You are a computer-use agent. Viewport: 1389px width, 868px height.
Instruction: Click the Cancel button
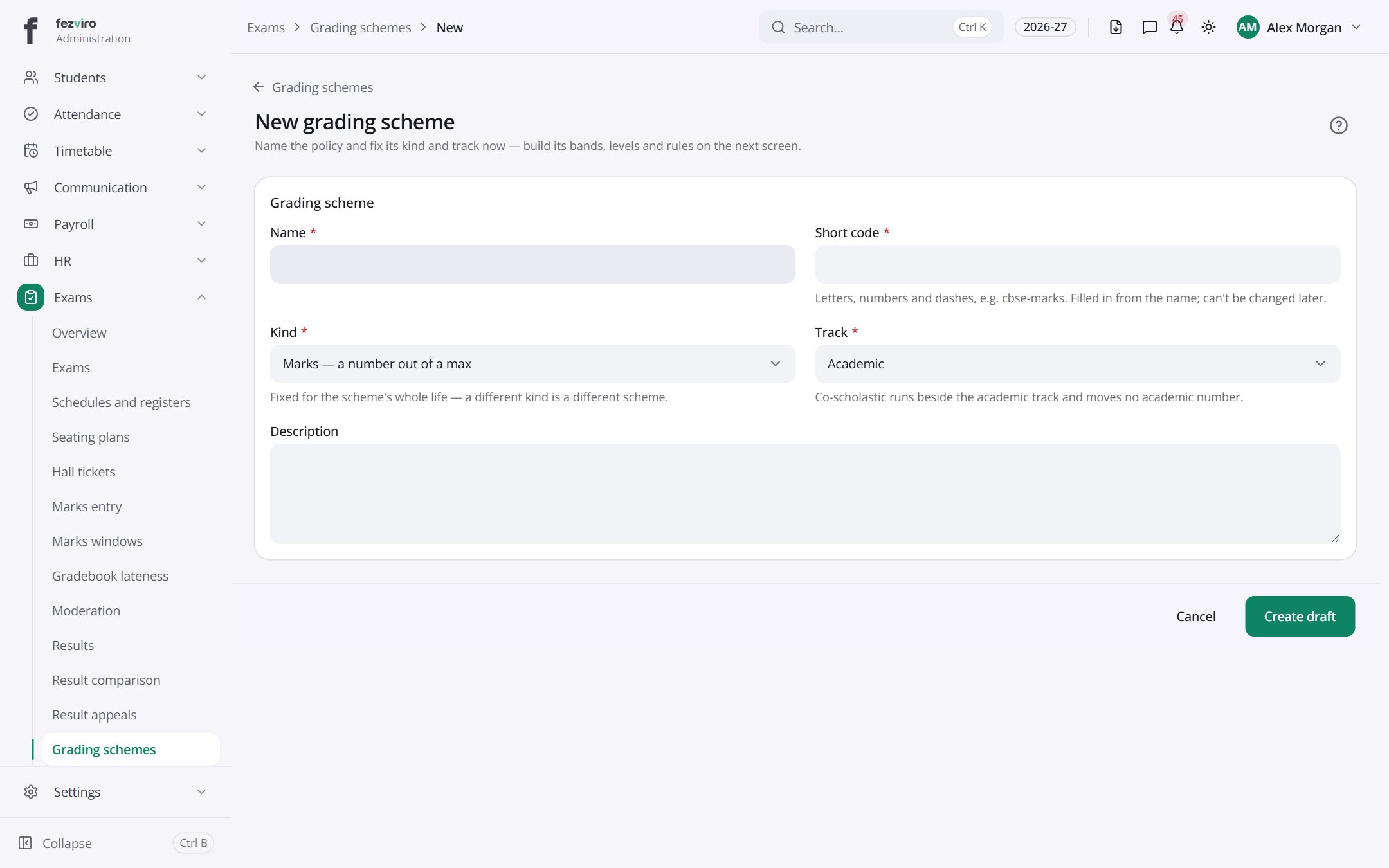(1195, 617)
